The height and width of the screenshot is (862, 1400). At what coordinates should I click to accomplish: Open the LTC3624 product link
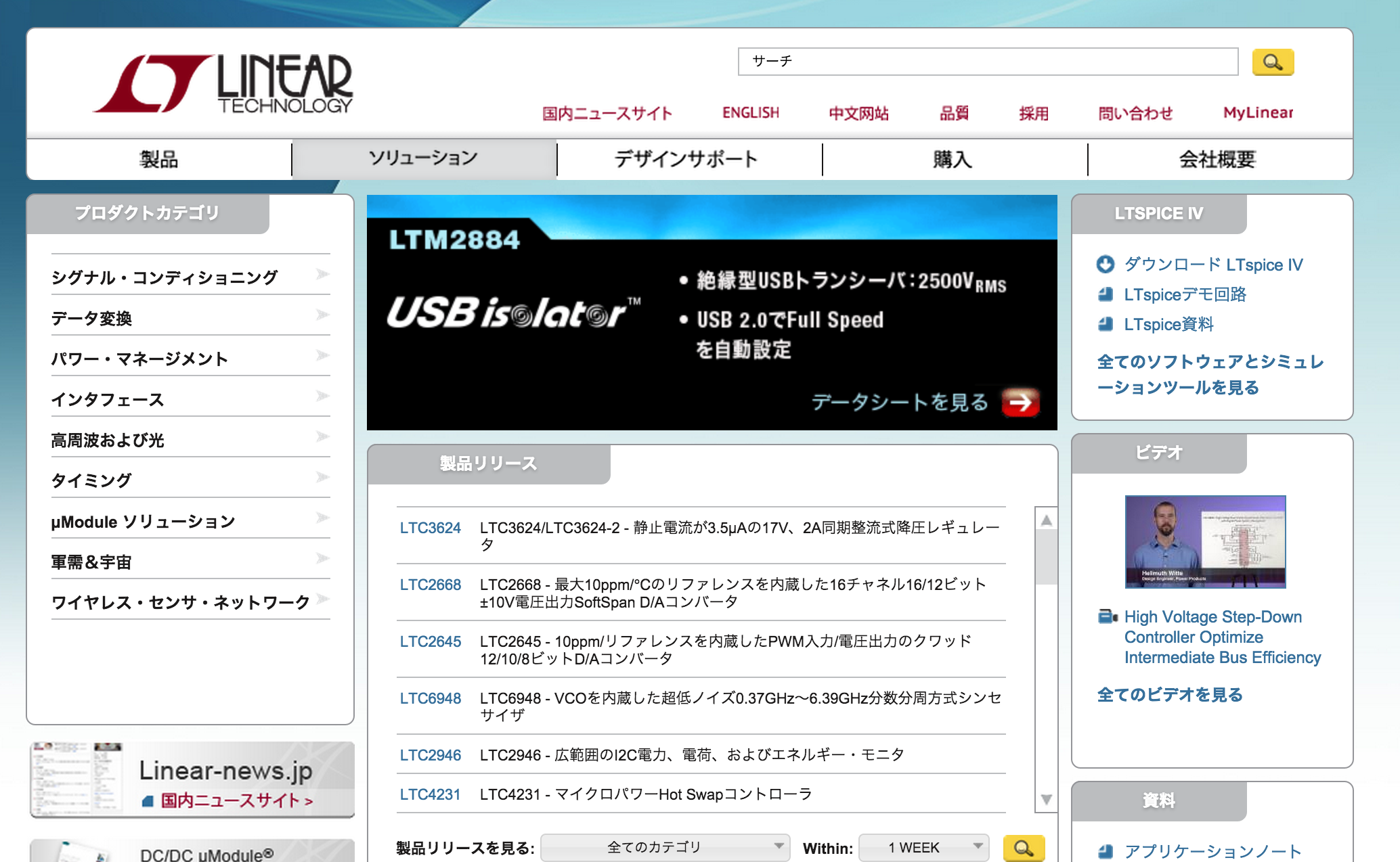pyautogui.click(x=430, y=528)
